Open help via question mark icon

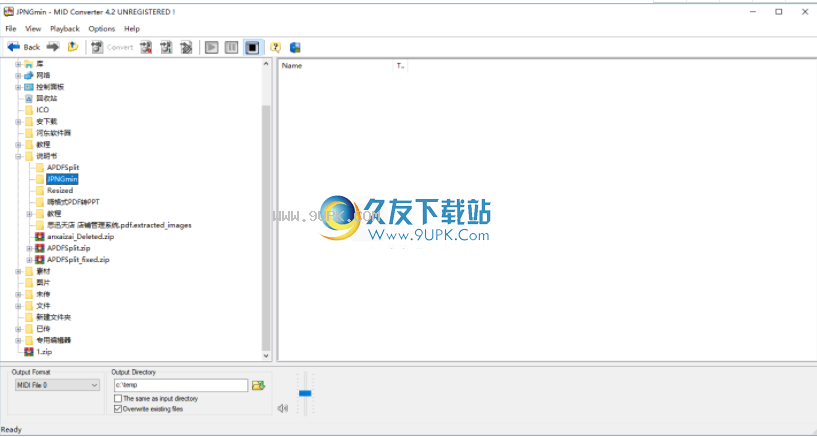pyautogui.click(x=276, y=47)
